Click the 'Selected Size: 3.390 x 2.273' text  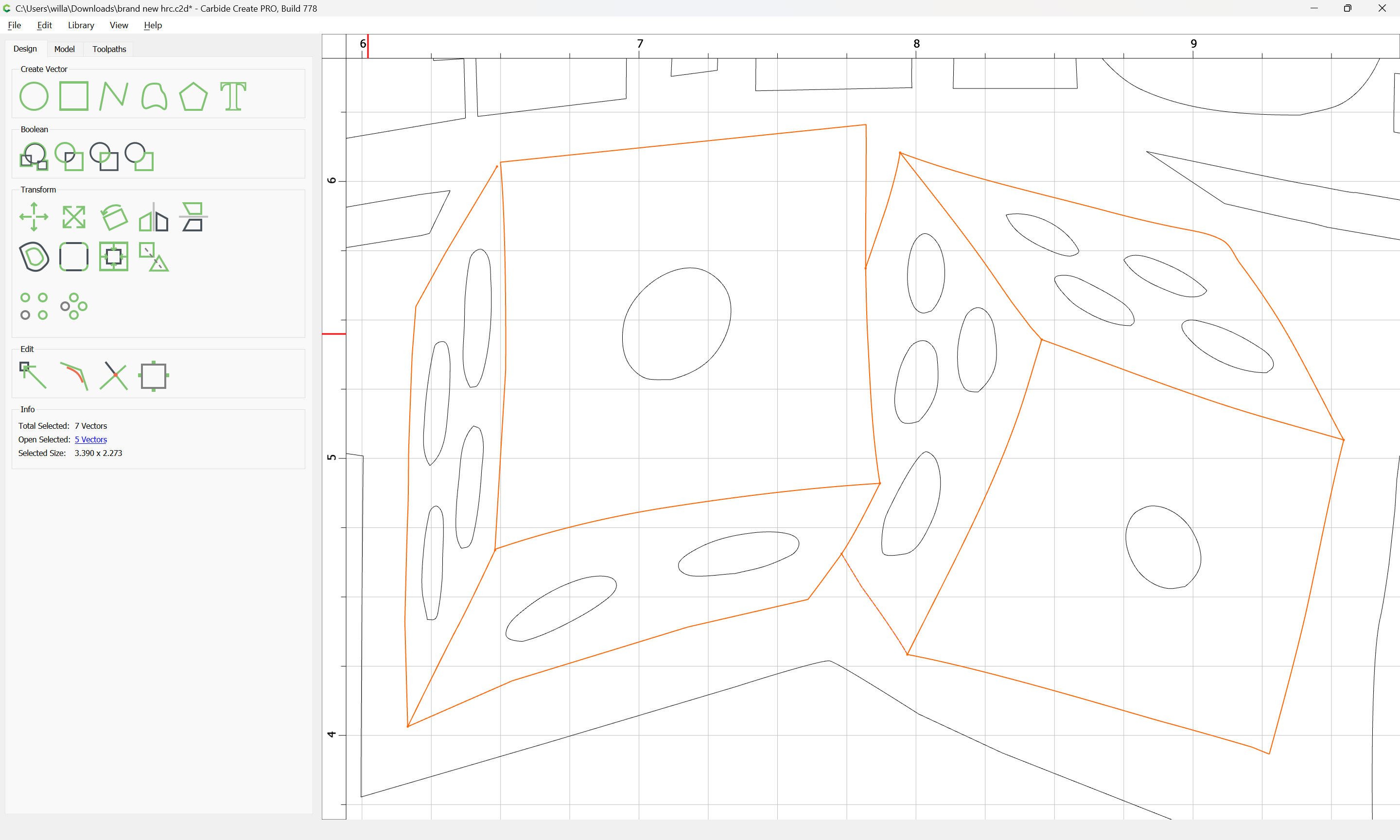click(70, 453)
